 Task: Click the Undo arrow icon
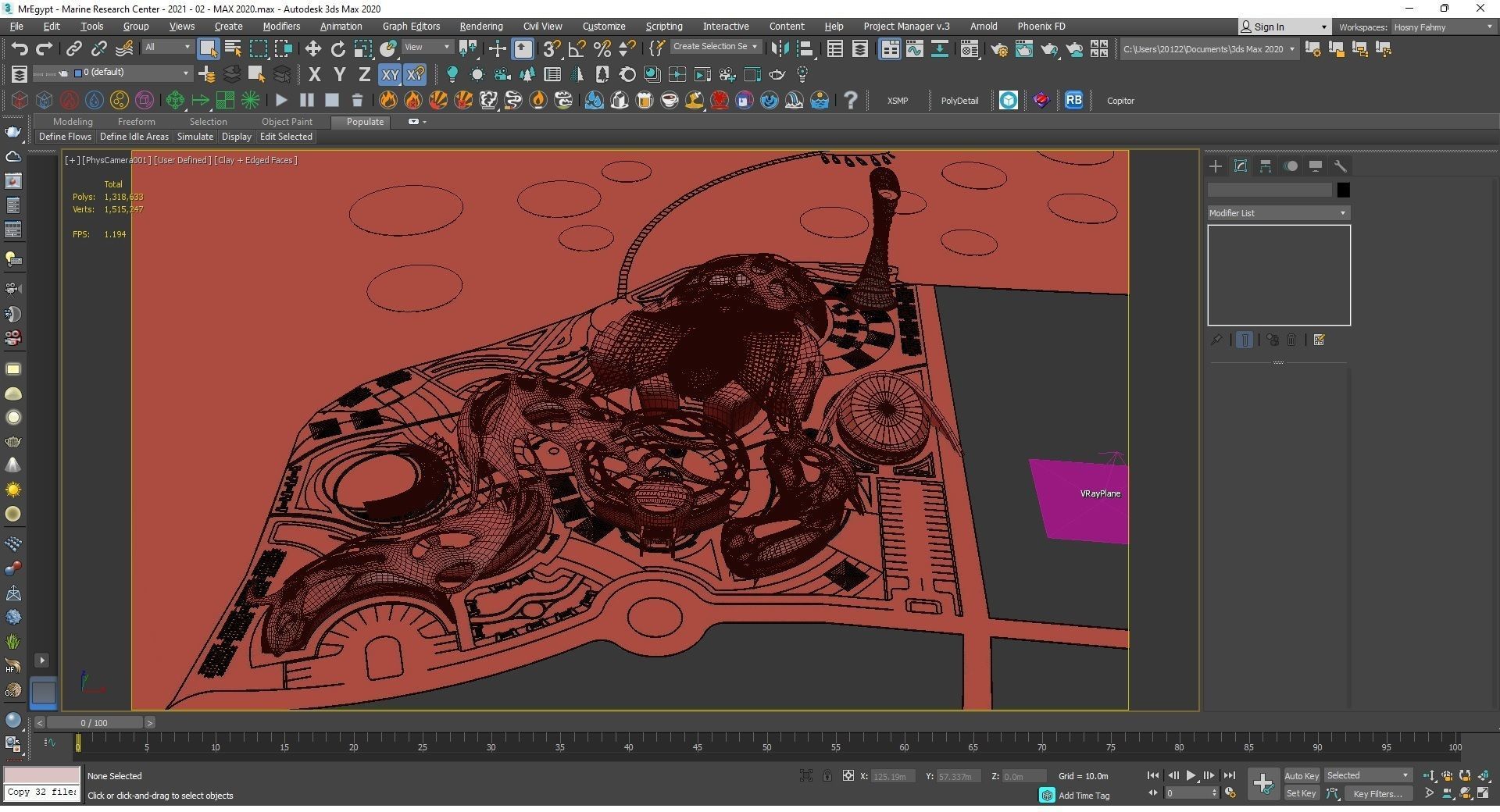(x=19, y=49)
